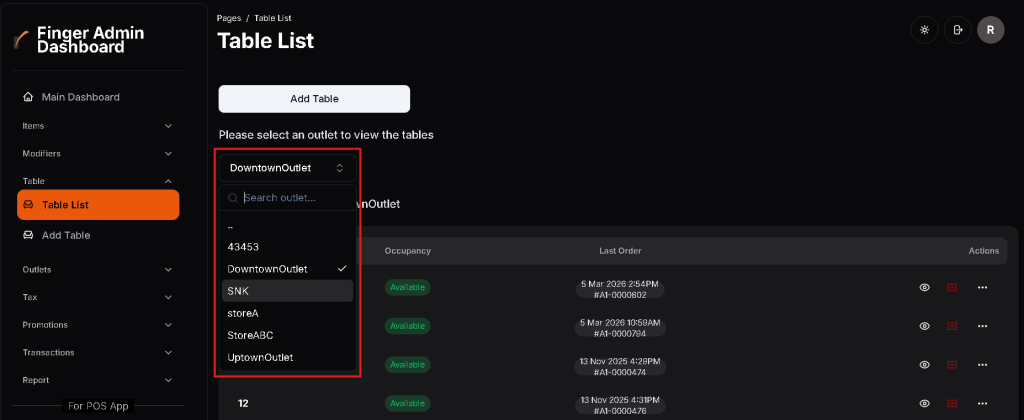Close the DowntownOutlet outlet selector dropdown
Image resolution: width=1024 pixels, height=420 pixels.
click(287, 168)
